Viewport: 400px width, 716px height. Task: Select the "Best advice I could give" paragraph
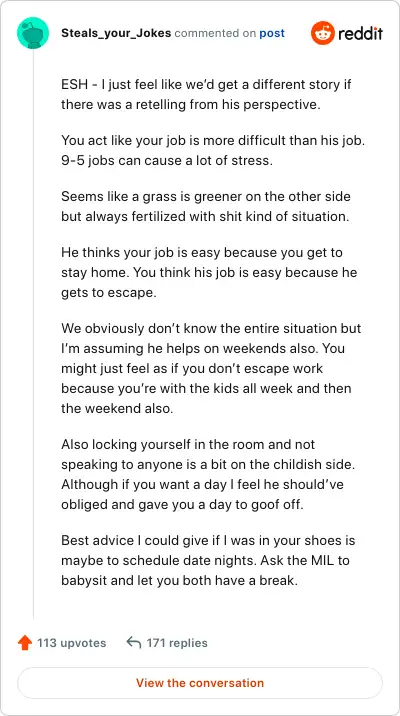tap(208, 561)
